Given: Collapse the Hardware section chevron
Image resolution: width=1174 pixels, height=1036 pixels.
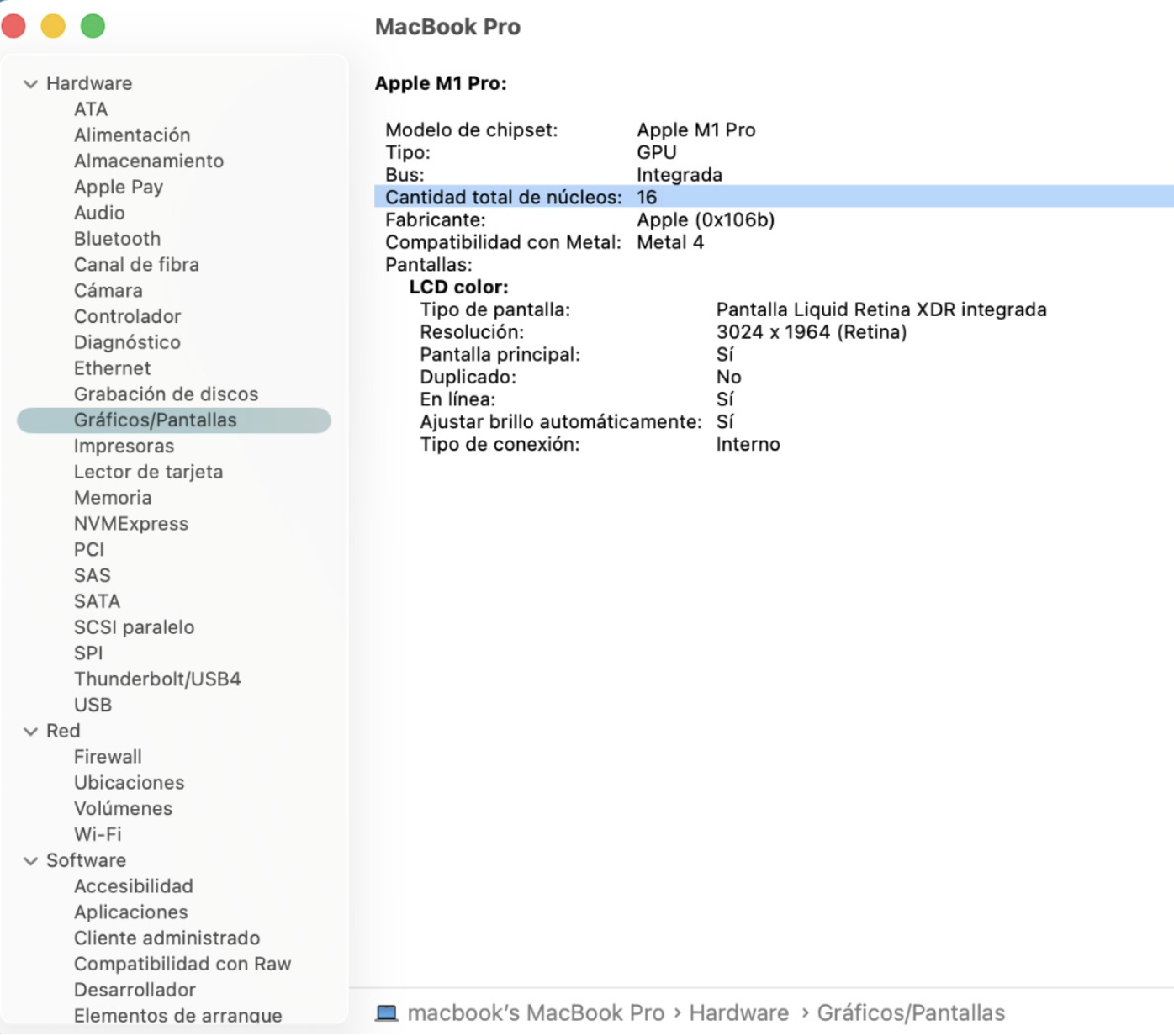Looking at the screenshot, I should (31, 84).
